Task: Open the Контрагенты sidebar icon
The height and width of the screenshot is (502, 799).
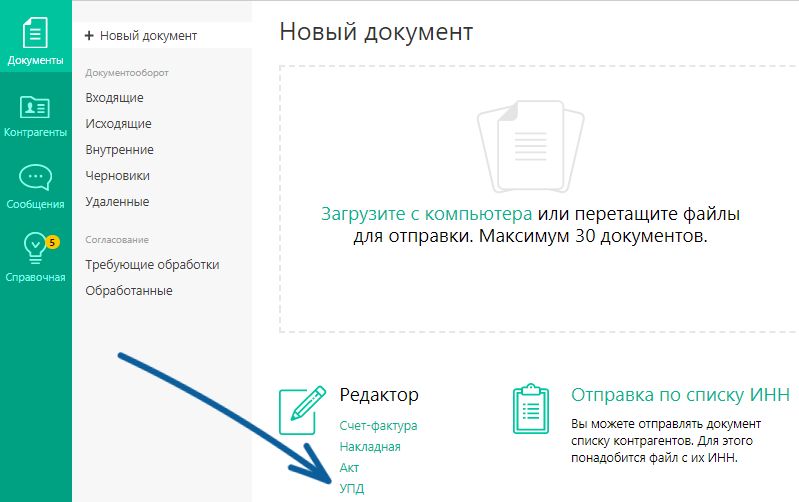Action: click(35, 107)
